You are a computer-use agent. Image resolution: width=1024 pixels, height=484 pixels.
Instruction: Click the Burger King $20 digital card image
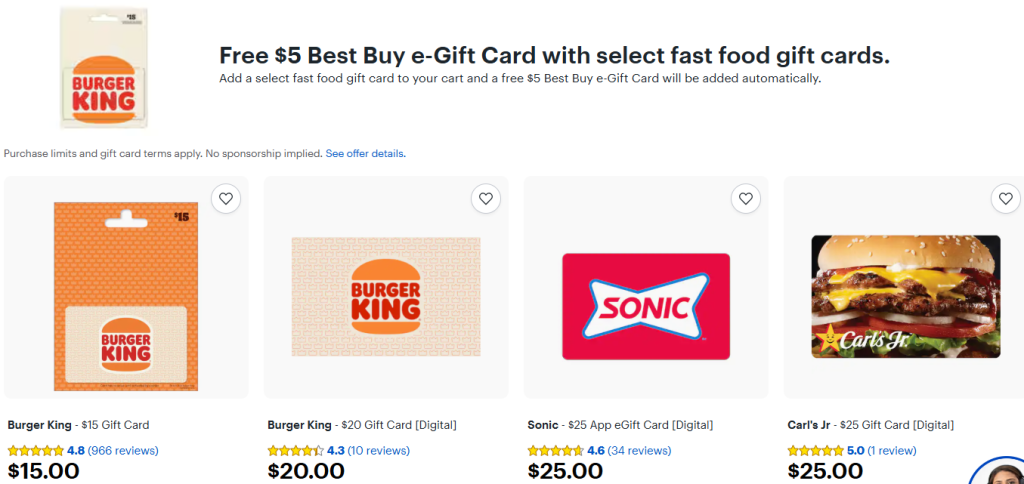coord(386,296)
